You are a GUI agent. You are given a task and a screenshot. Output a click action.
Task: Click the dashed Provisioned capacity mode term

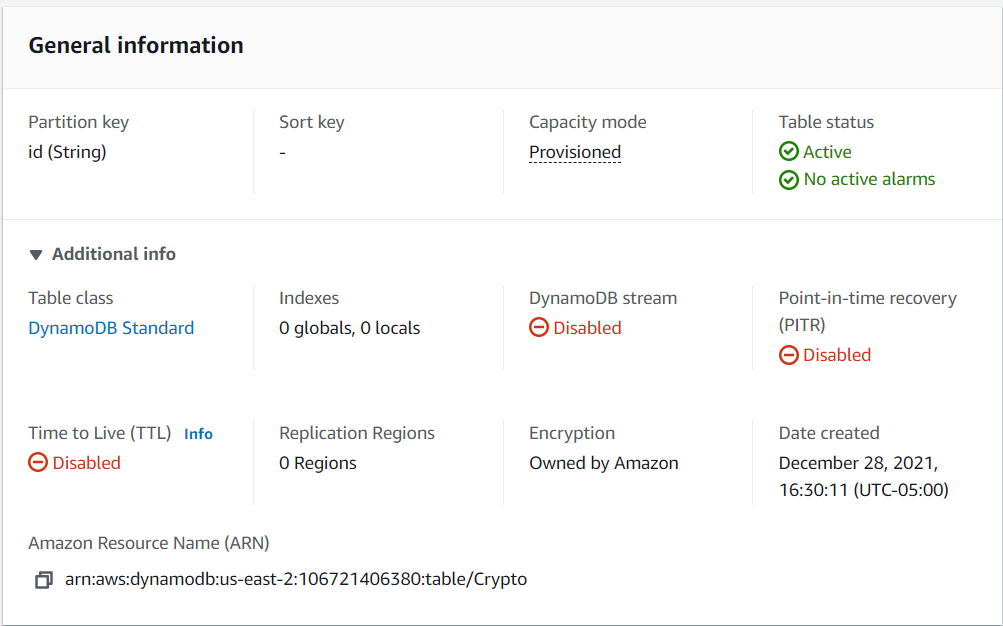pos(575,151)
